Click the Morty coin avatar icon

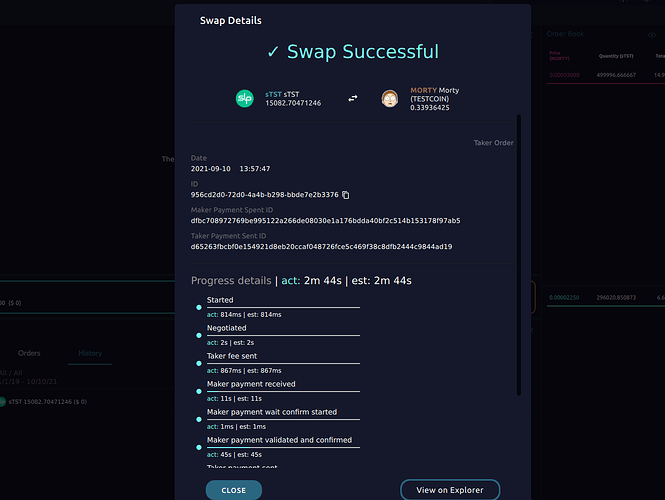coord(389,98)
